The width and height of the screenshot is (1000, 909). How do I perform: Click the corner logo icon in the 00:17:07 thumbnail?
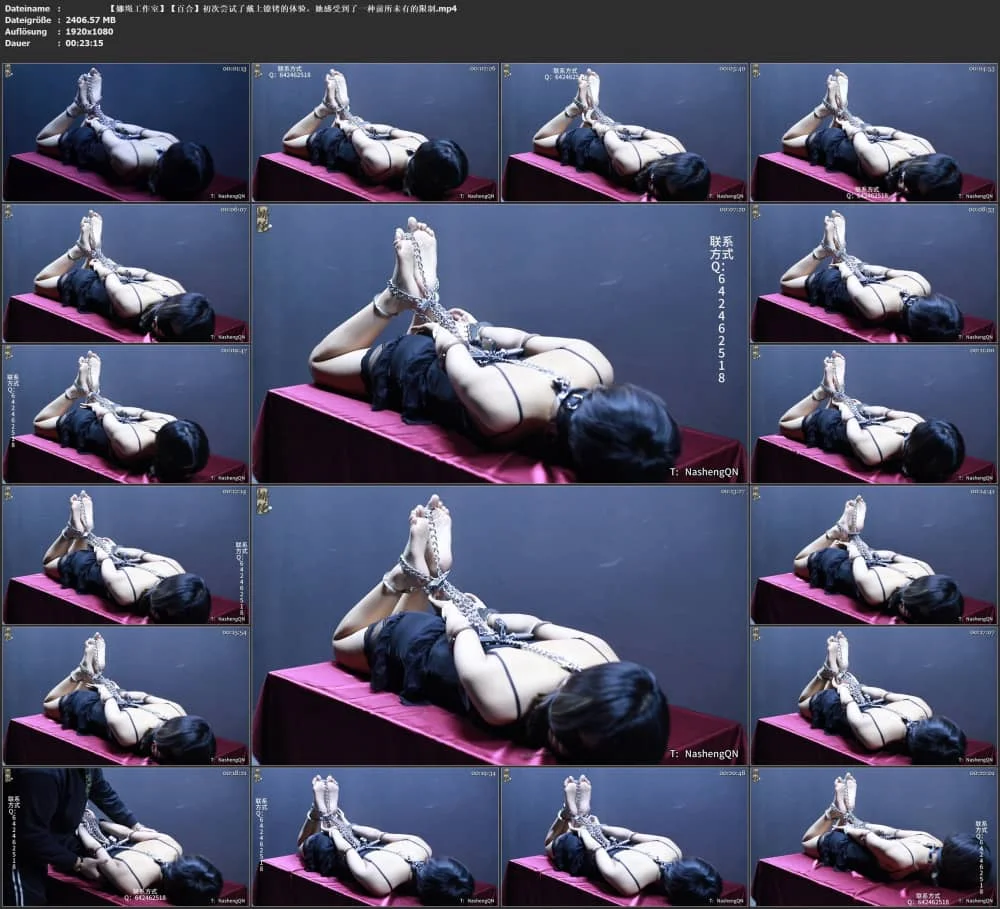pos(757,634)
